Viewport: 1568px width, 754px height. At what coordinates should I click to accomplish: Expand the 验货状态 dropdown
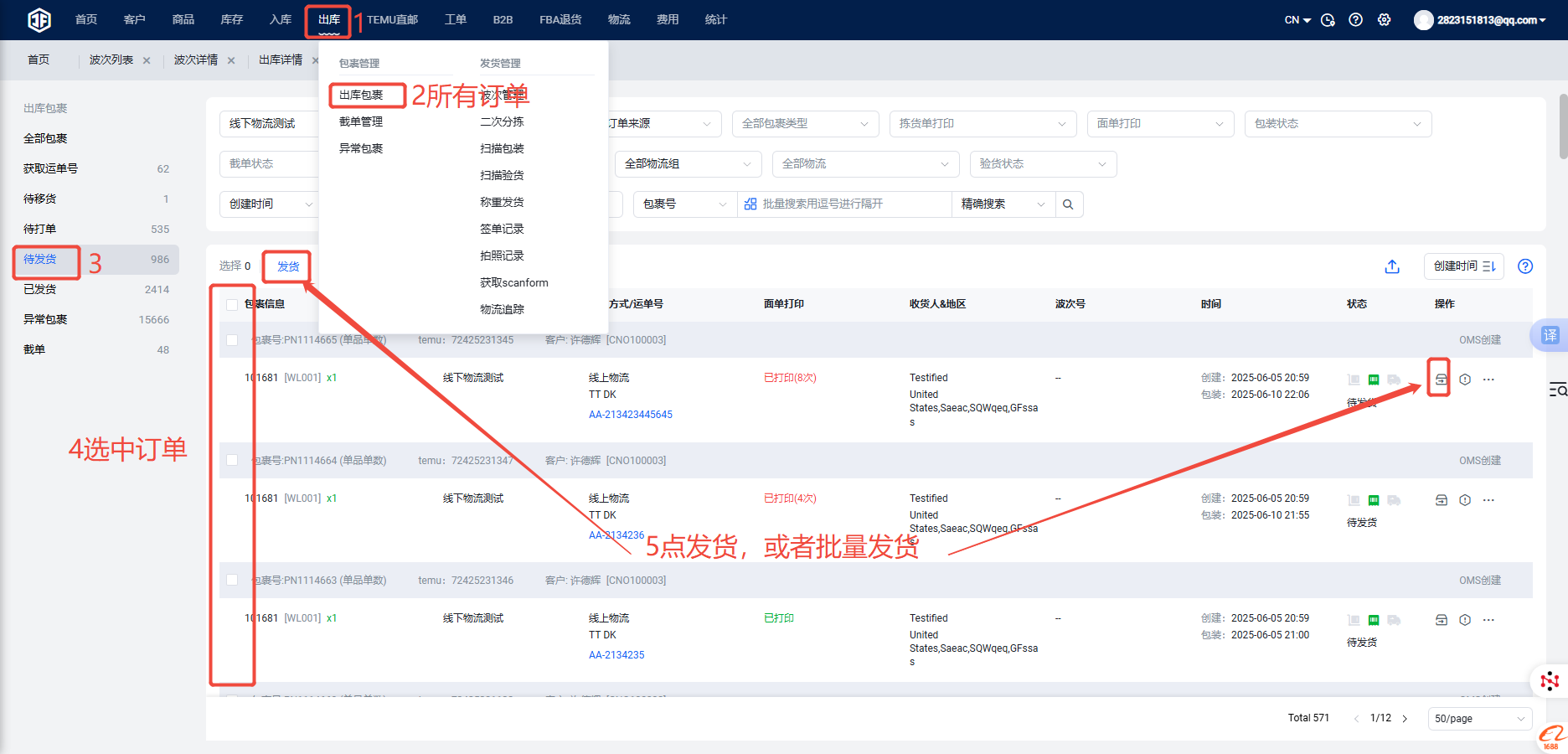(x=1043, y=164)
